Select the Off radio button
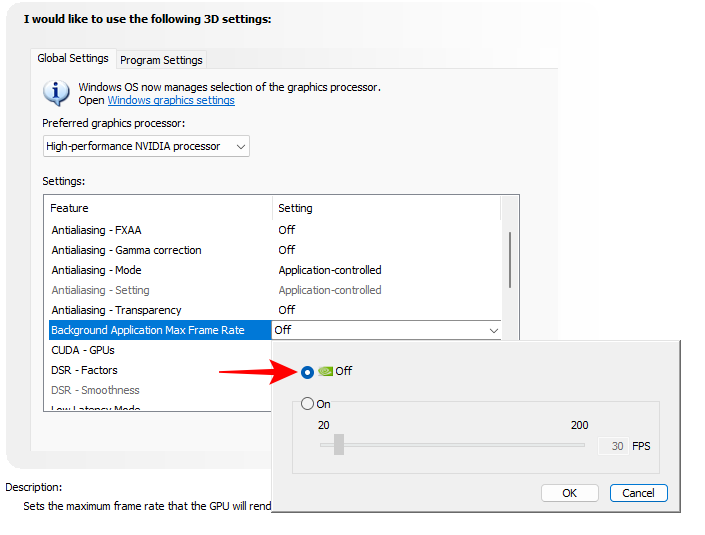The width and height of the screenshot is (705, 535). coord(307,371)
